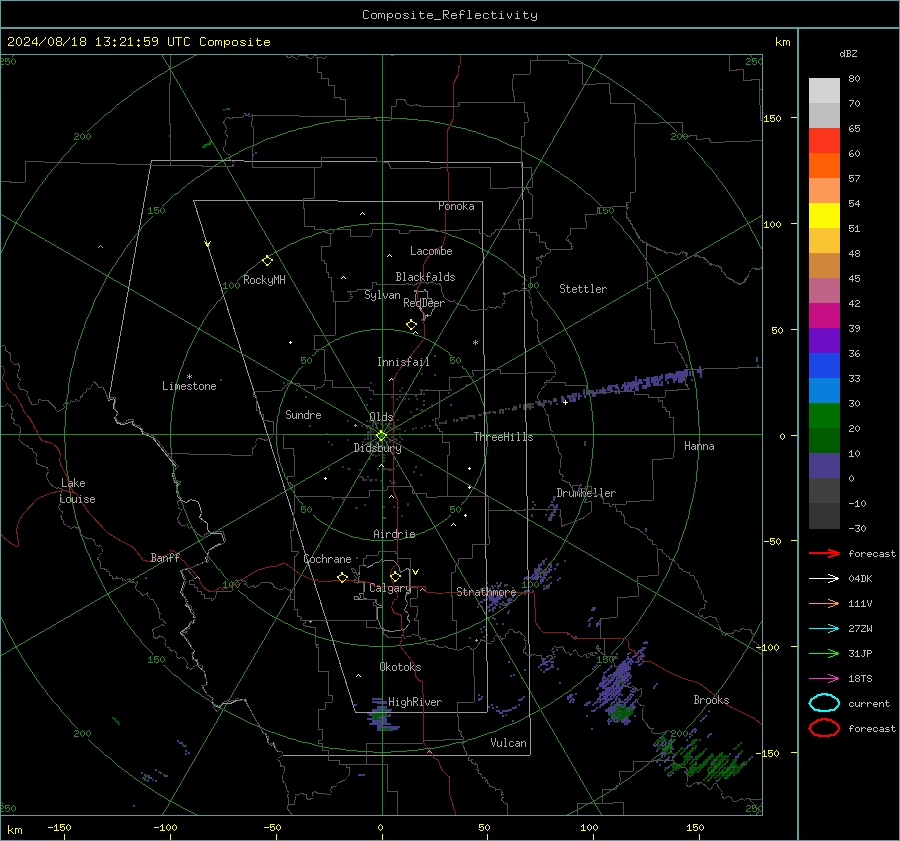The height and width of the screenshot is (841, 900).
Task: Click the yellow diamond marker above Calgary
Action: 395,576
